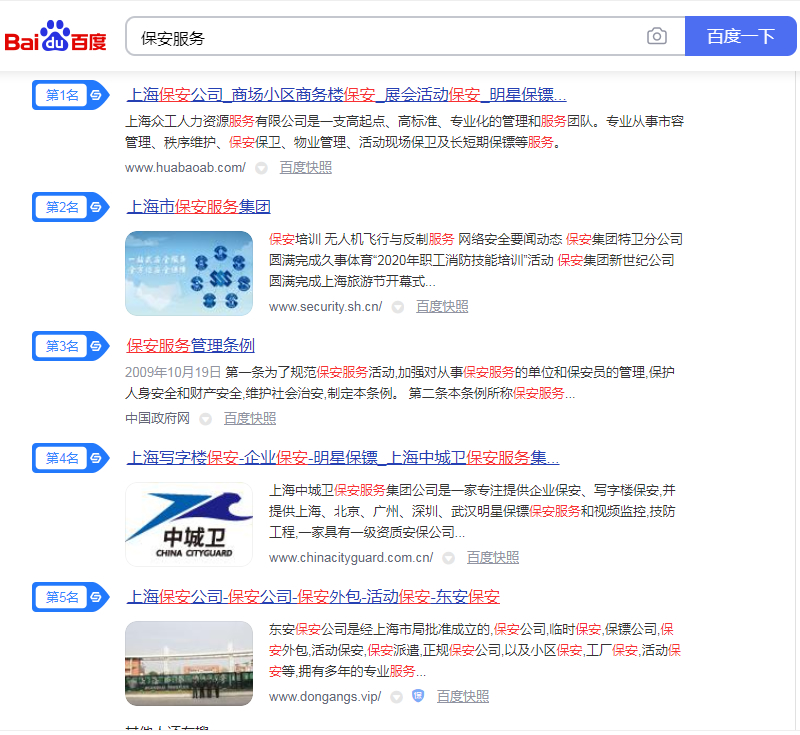Open 百度快照 for www.chinacityguard.com.cn/

tap(493, 559)
